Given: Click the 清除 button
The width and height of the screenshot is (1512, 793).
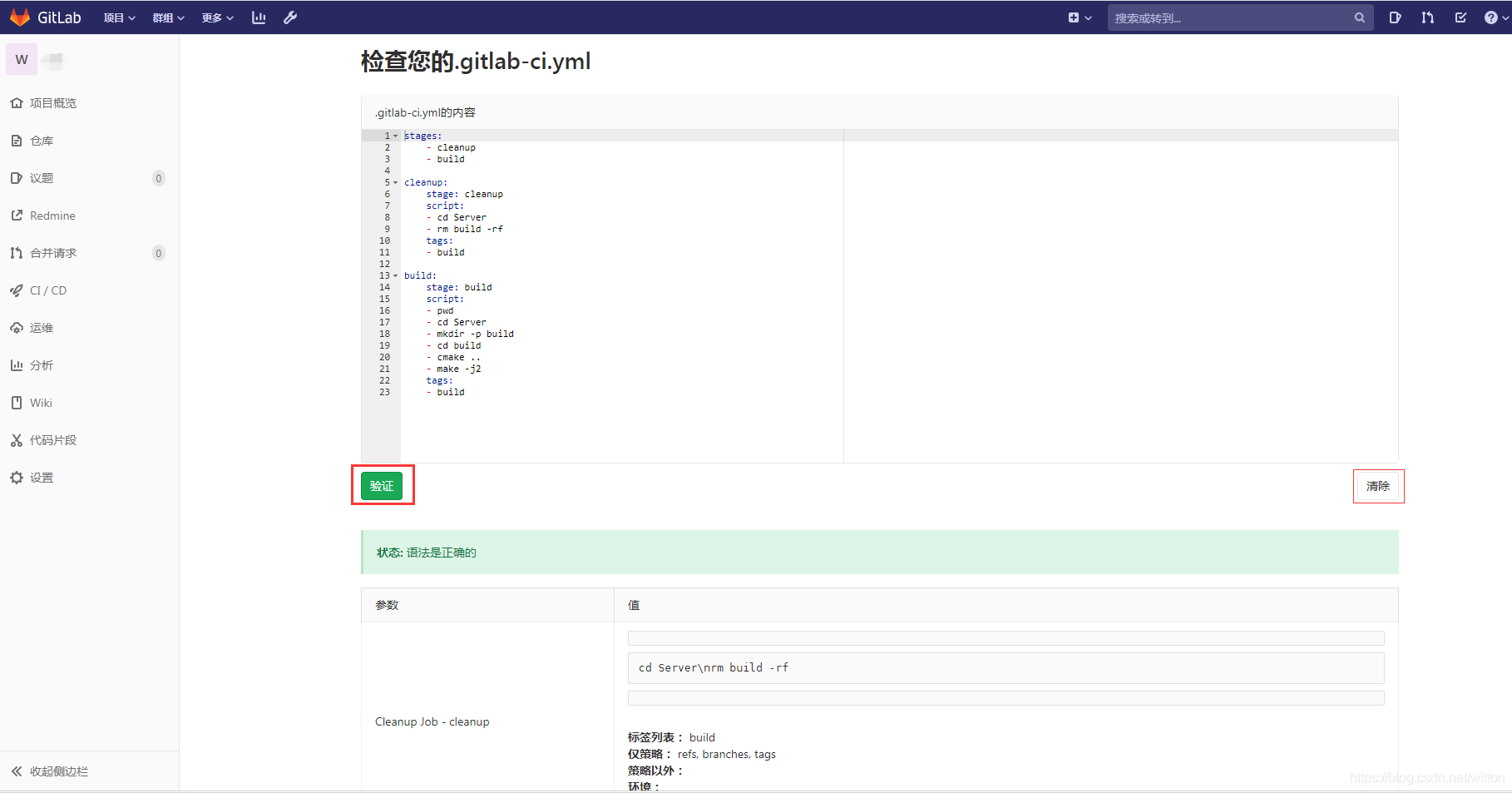Looking at the screenshot, I should 1378,486.
